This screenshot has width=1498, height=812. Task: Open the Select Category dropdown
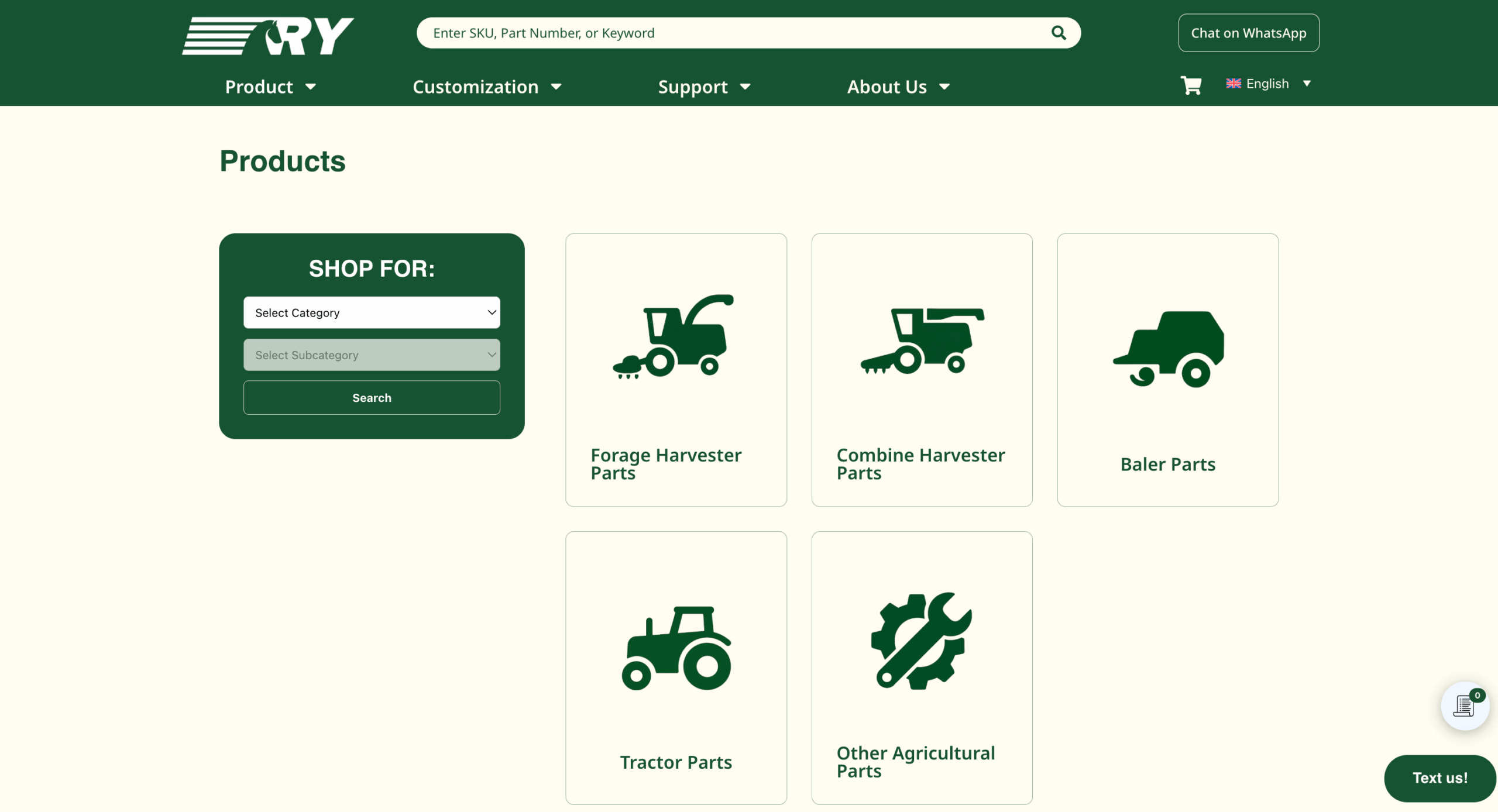372,312
